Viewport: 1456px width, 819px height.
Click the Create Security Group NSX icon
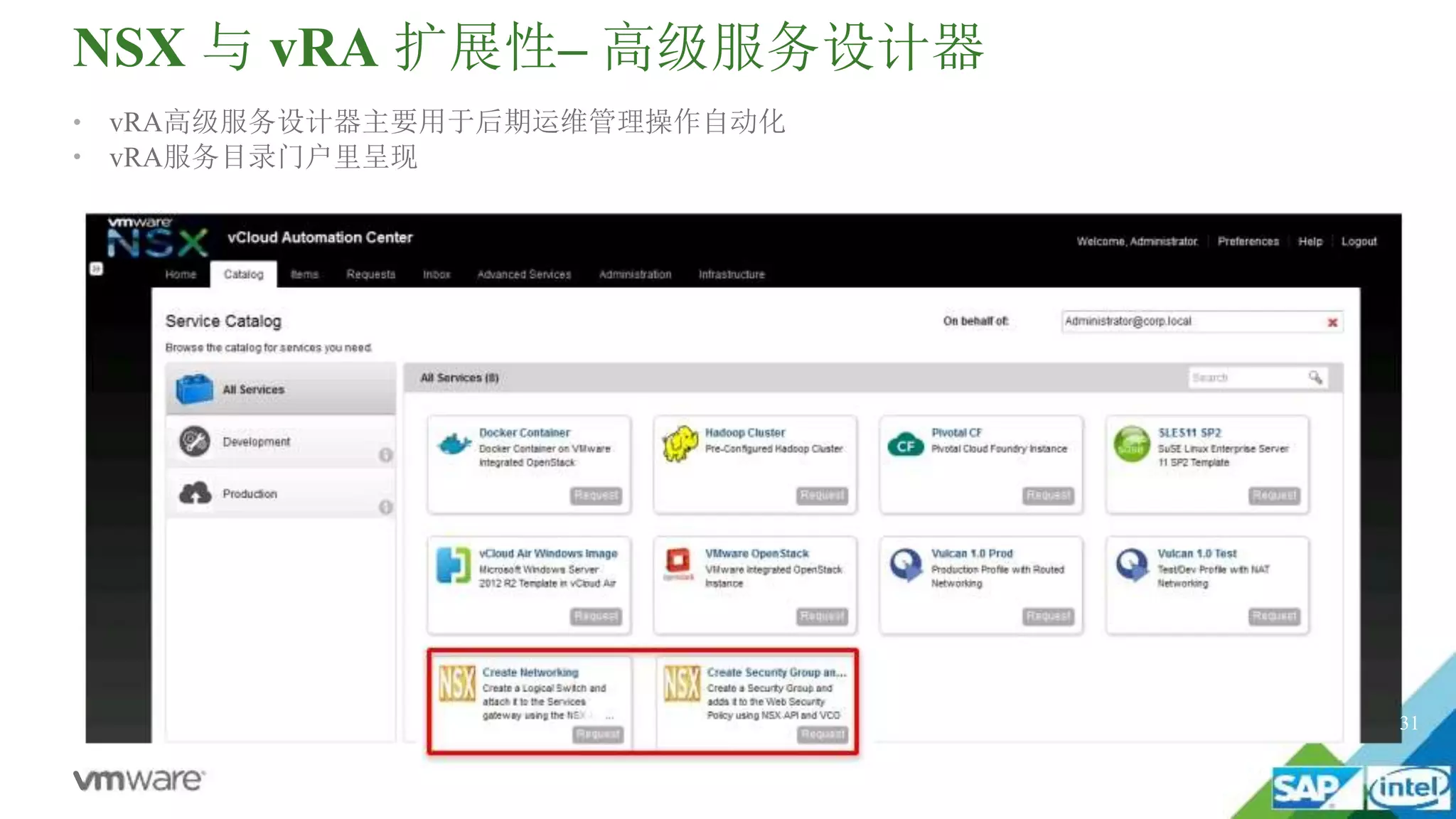click(682, 684)
